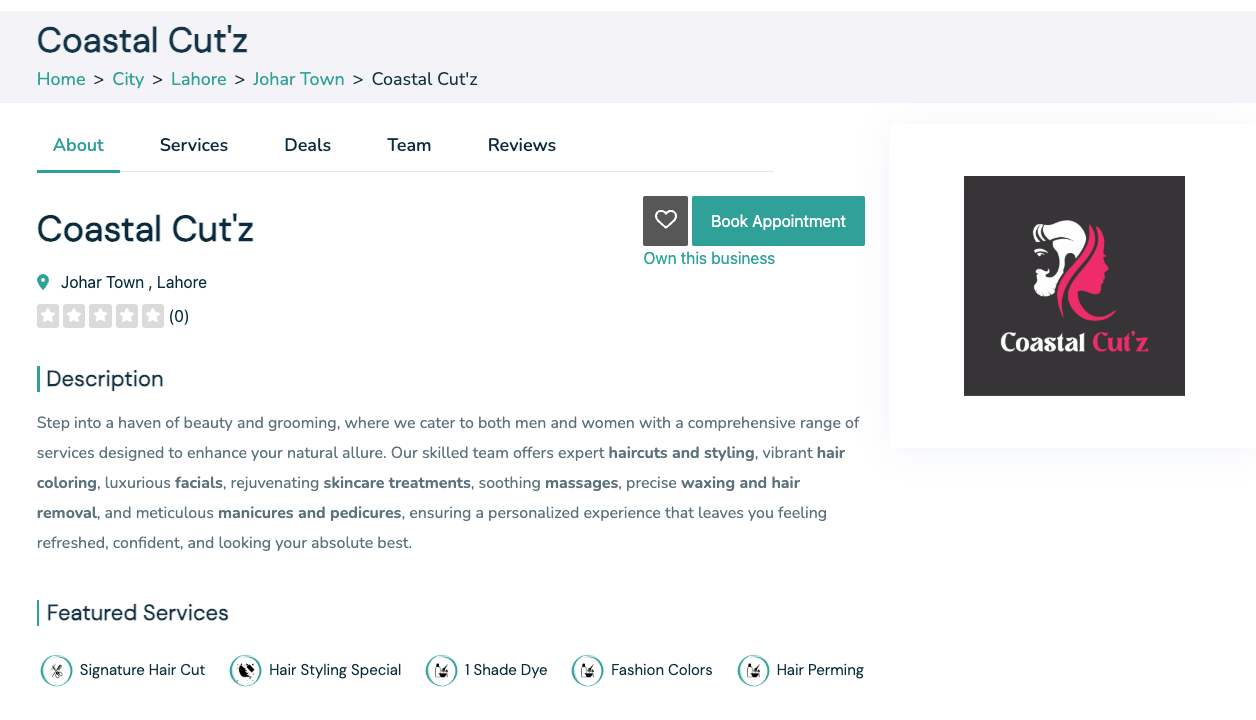This screenshot has height=720, width=1256.
Task: Click the Fashion Colors service icon
Action: [x=587, y=670]
